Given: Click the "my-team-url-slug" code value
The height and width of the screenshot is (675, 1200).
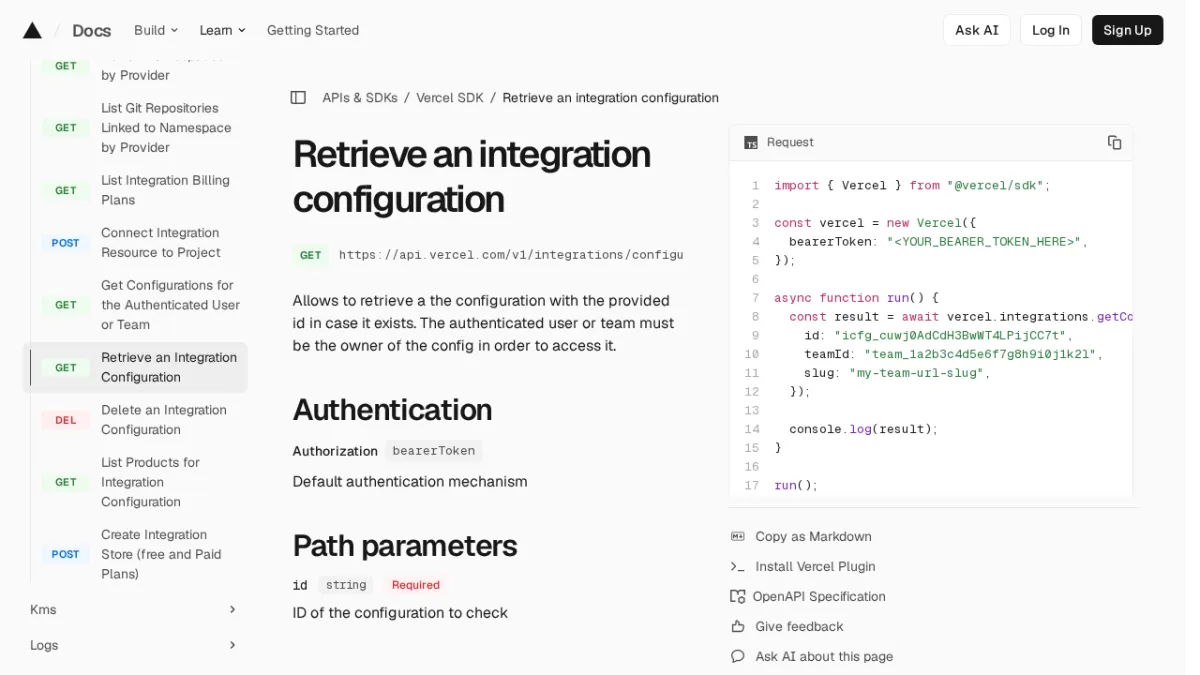Looking at the screenshot, I should [x=918, y=373].
